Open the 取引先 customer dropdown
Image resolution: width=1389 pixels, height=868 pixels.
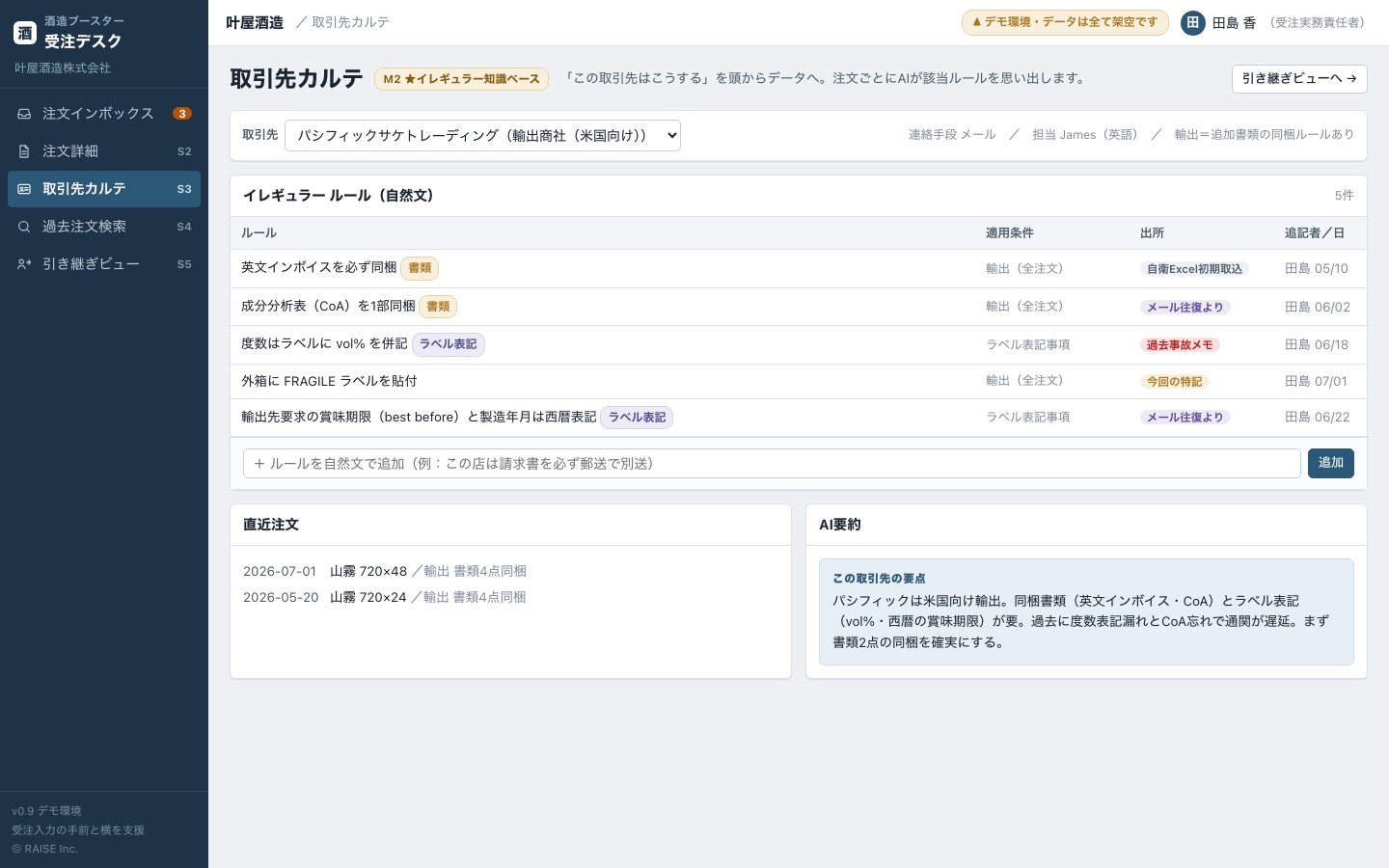click(x=482, y=135)
